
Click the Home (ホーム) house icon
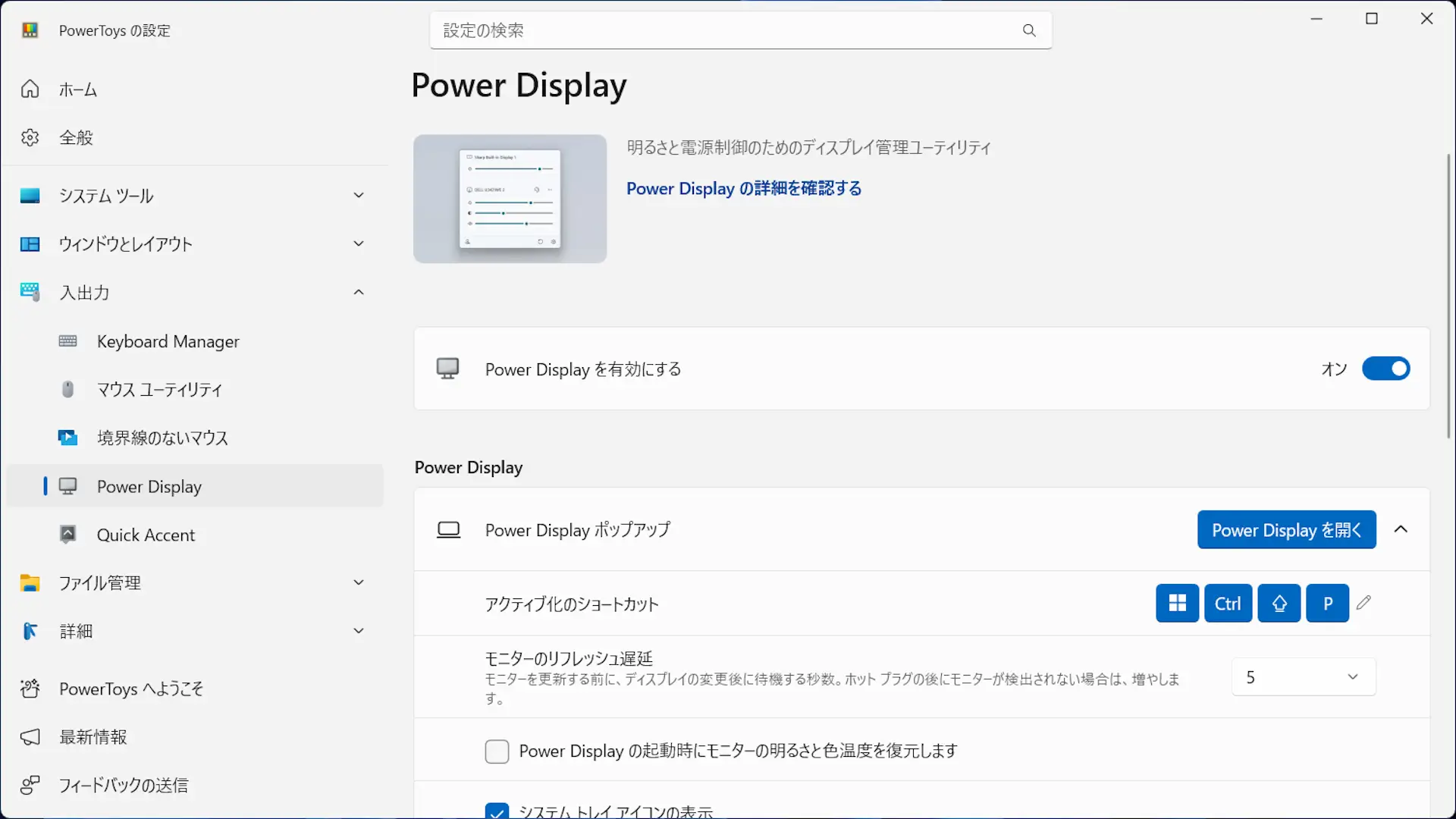[x=30, y=89]
